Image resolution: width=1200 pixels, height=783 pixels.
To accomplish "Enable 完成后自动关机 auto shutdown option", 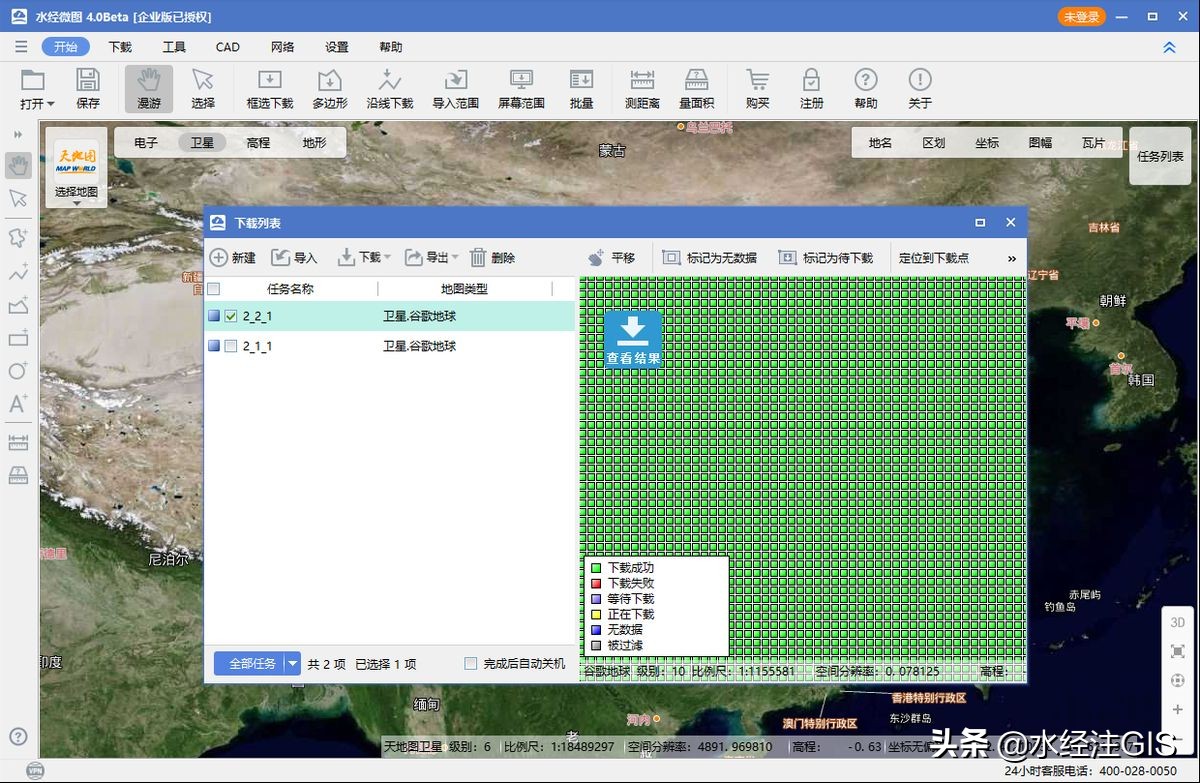I will (469, 663).
